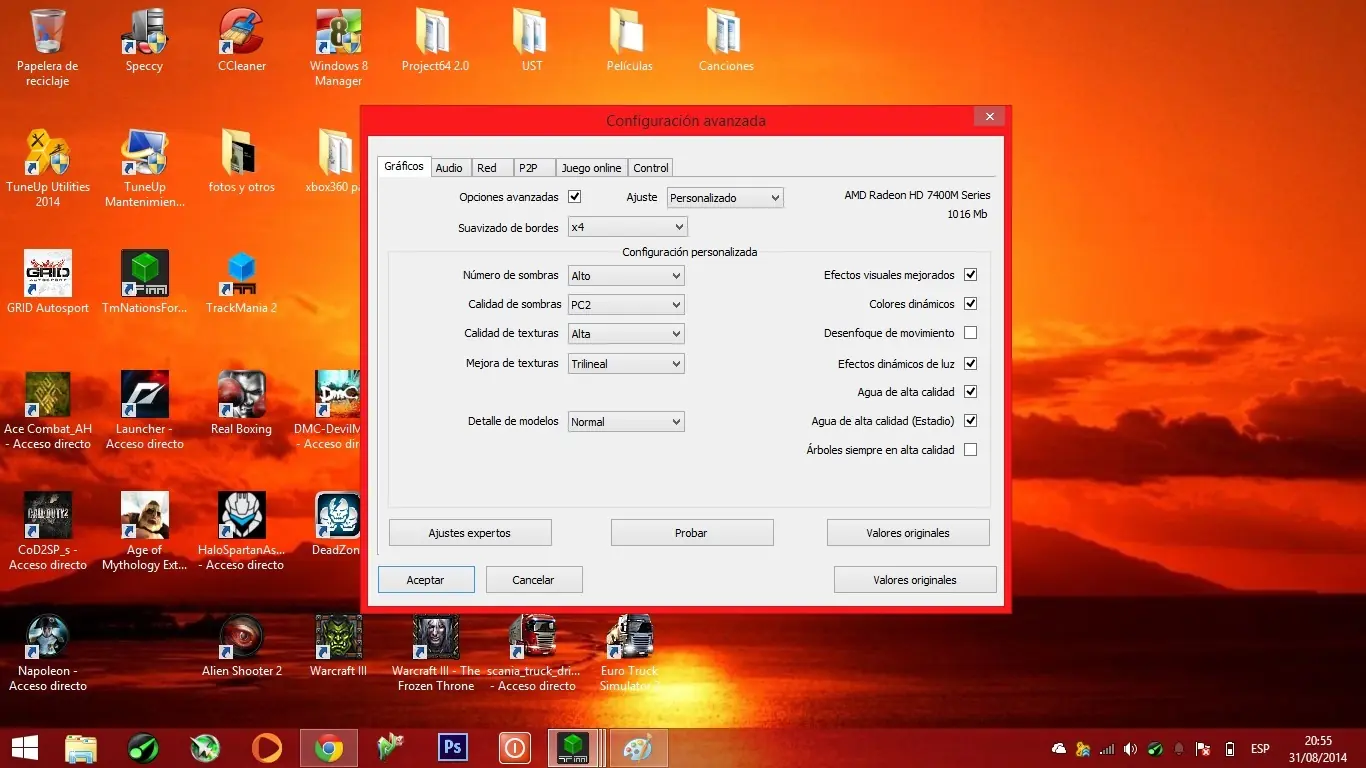Click Valores originales button beside Probar
The height and width of the screenshot is (768, 1366).
pos(908,533)
